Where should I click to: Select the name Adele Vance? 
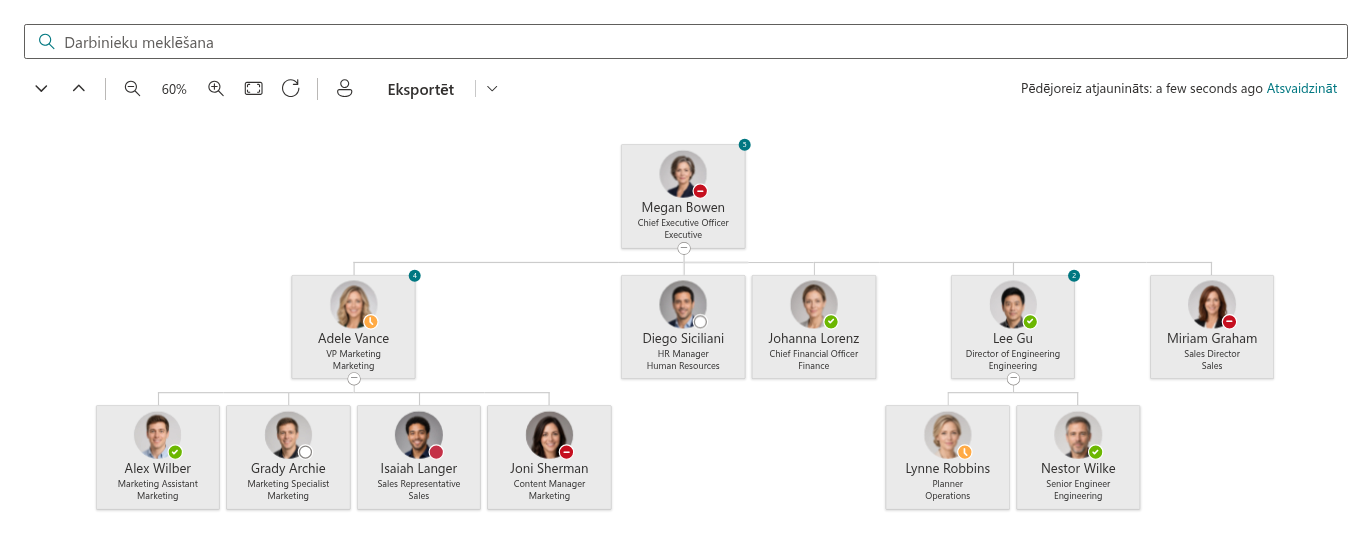(x=354, y=338)
